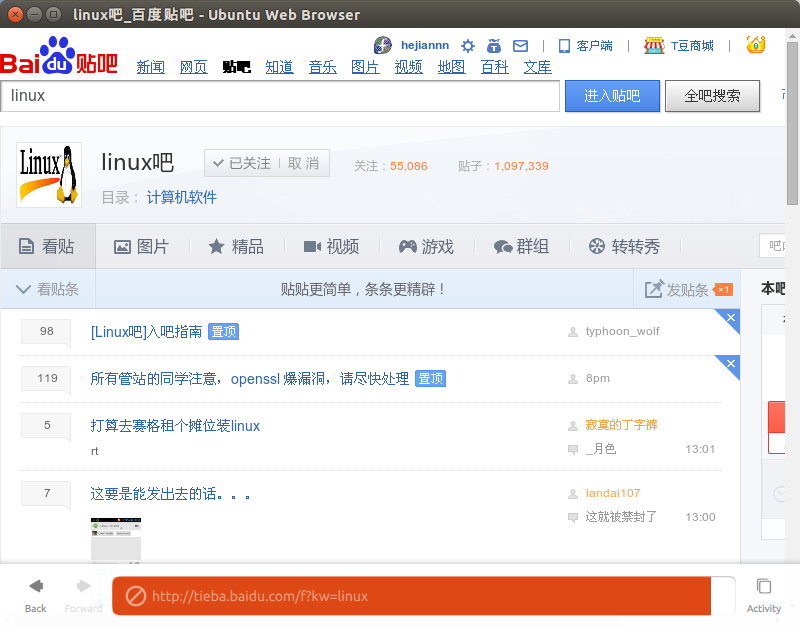
Task: Switch to the 游戏 tab
Action: [x=426, y=247]
